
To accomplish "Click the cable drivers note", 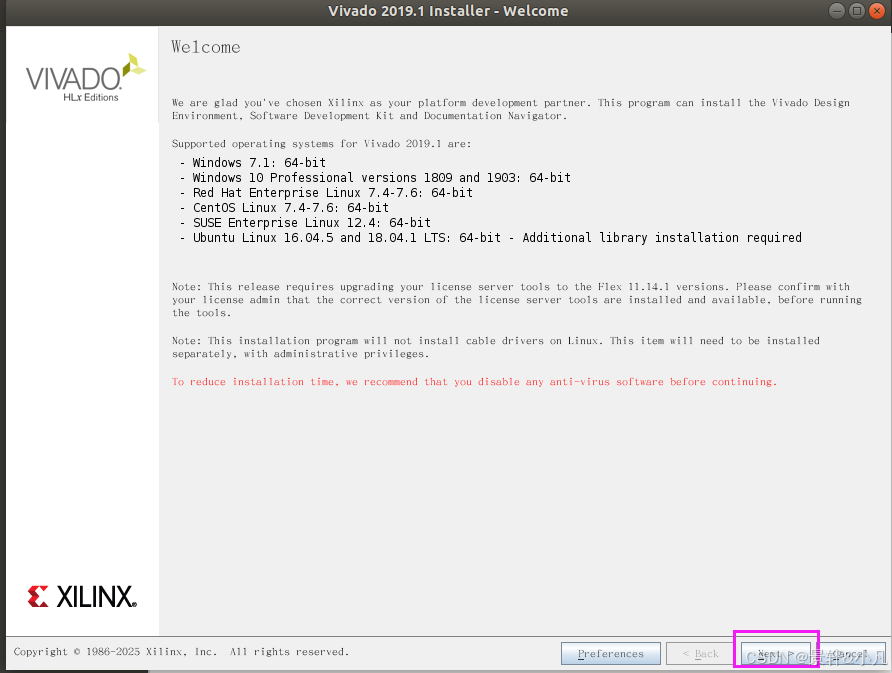I will 495,347.
